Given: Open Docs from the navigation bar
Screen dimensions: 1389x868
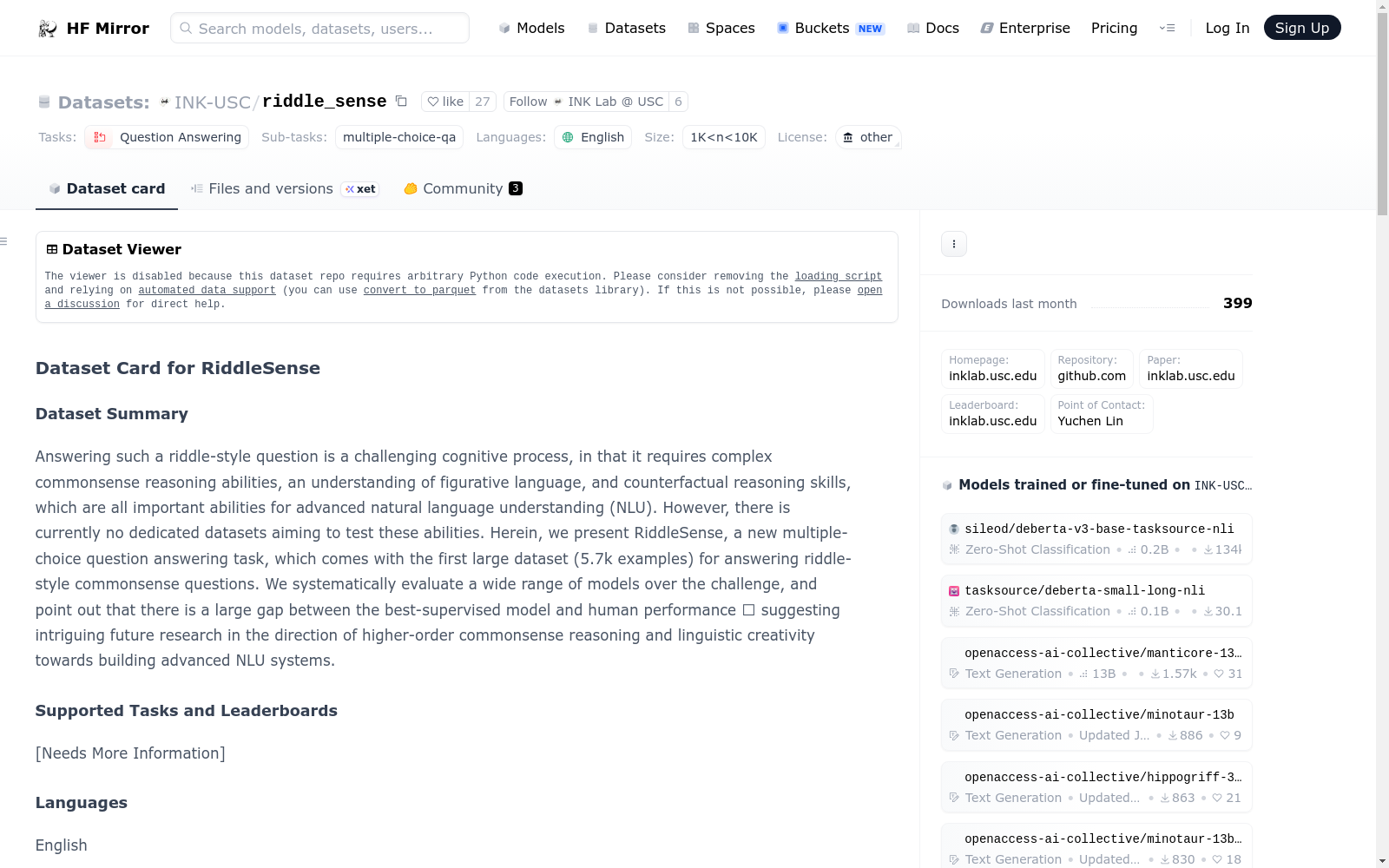Looking at the screenshot, I should click(x=933, y=28).
